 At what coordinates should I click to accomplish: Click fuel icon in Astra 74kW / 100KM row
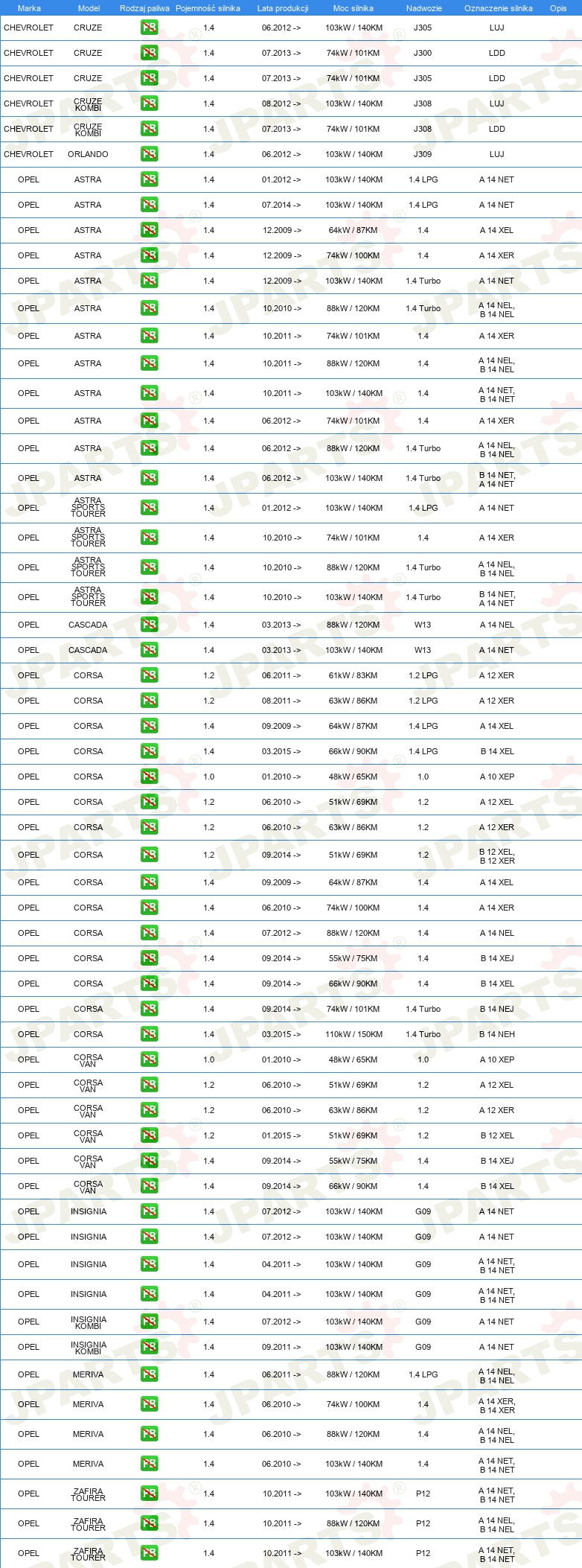(x=150, y=255)
